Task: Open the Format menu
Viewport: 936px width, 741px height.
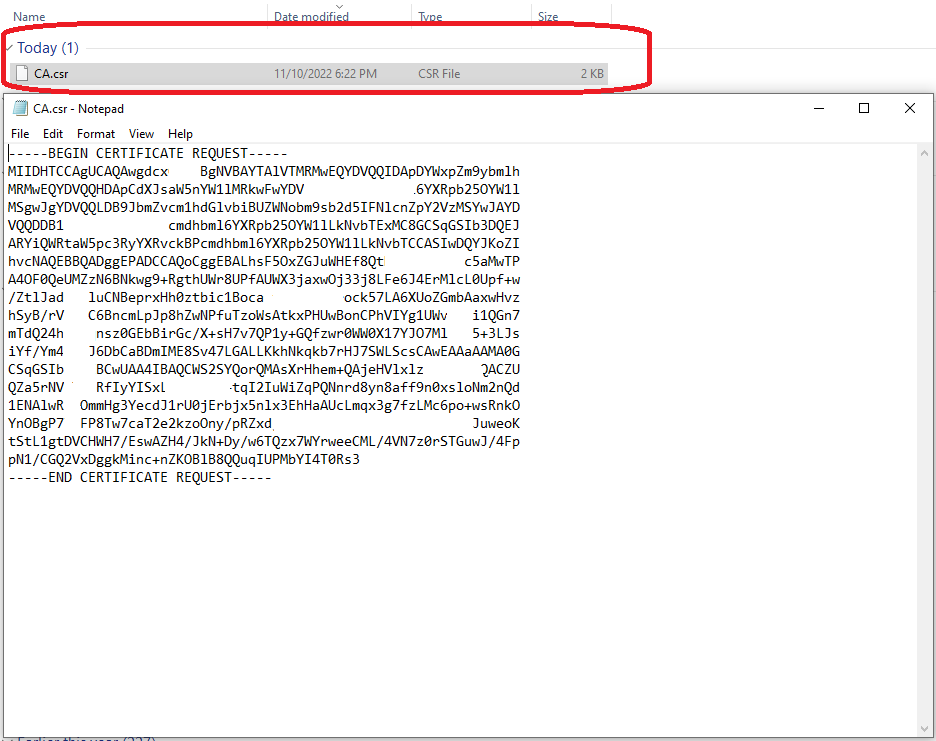Action: 96,134
